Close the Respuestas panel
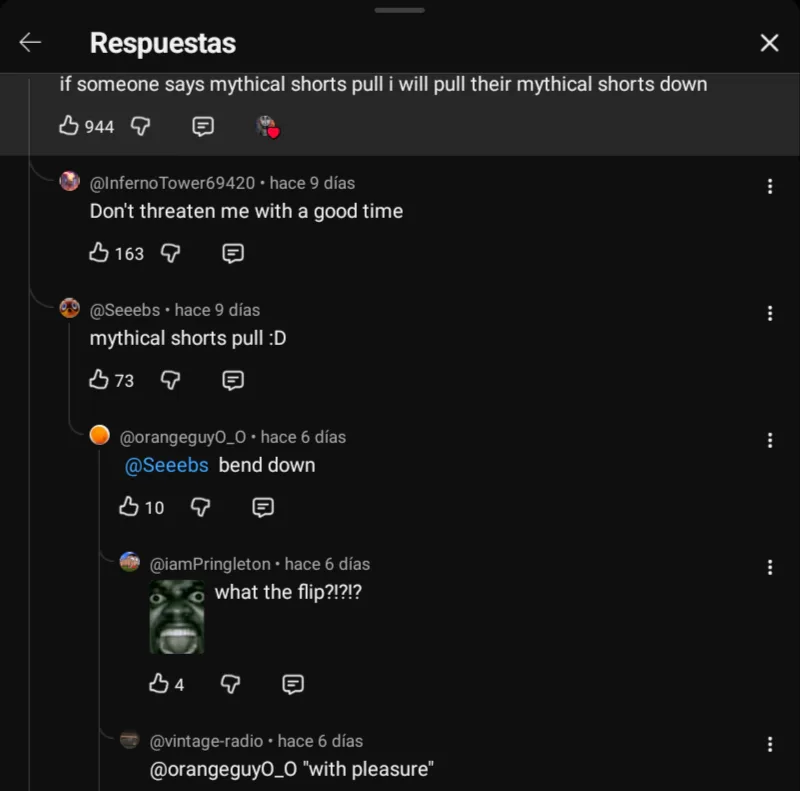800x791 pixels. [x=769, y=42]
